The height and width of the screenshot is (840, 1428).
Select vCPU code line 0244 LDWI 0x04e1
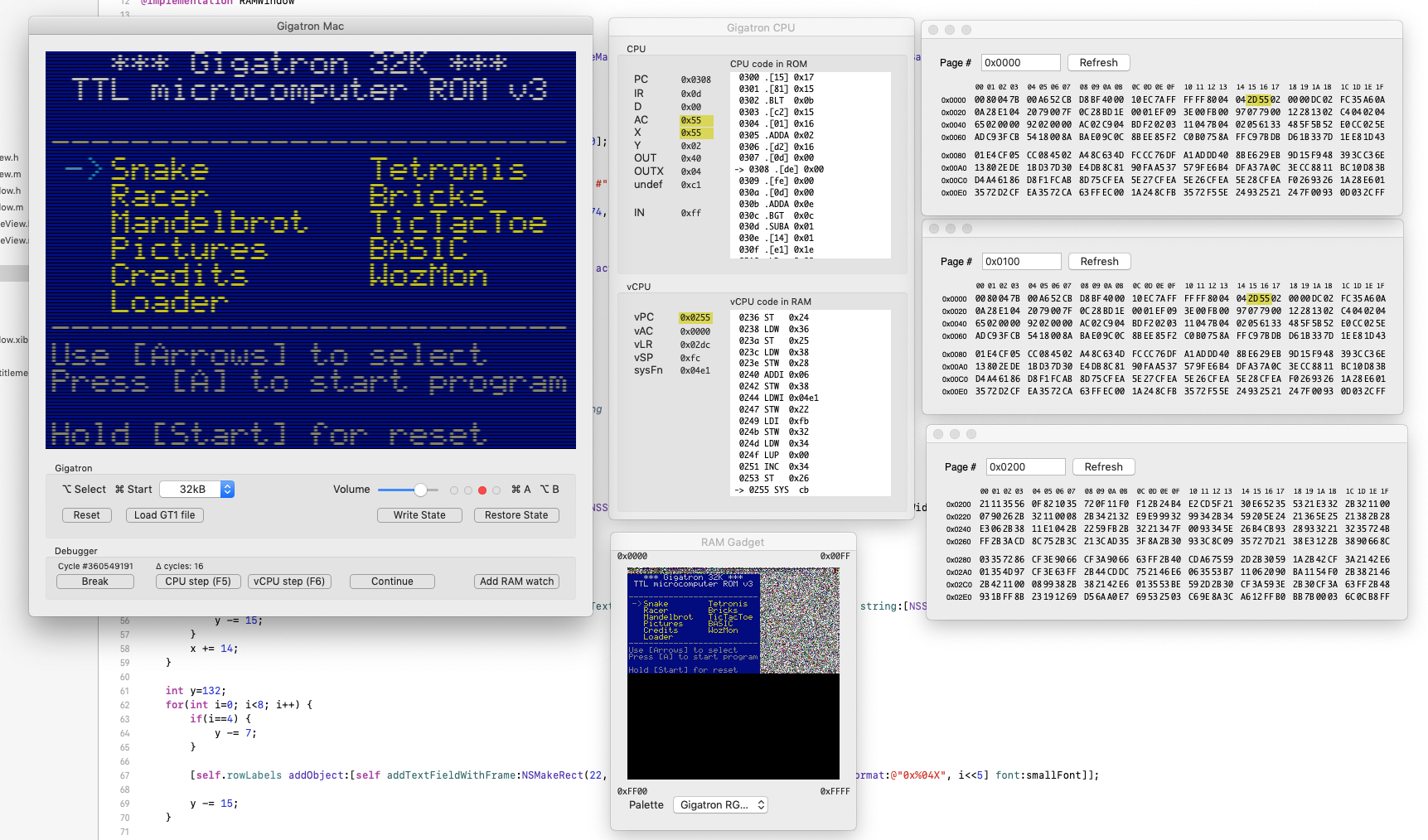779,398
